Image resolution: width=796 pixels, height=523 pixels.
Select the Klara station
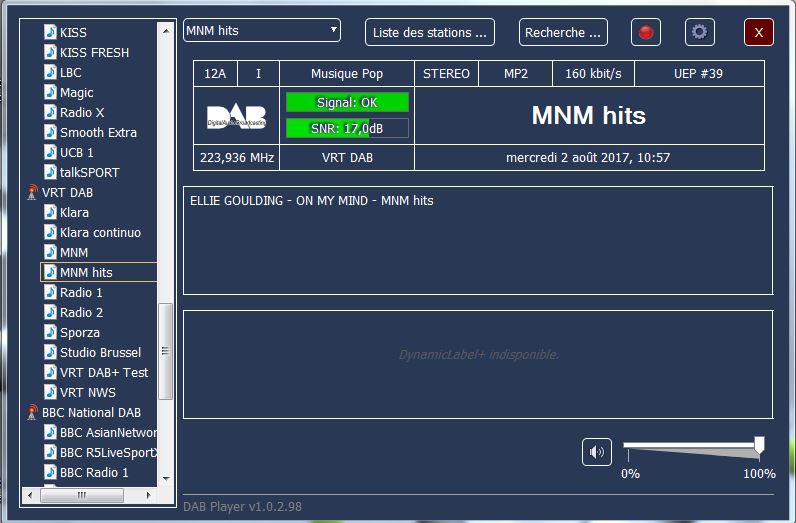pos(74,212)
